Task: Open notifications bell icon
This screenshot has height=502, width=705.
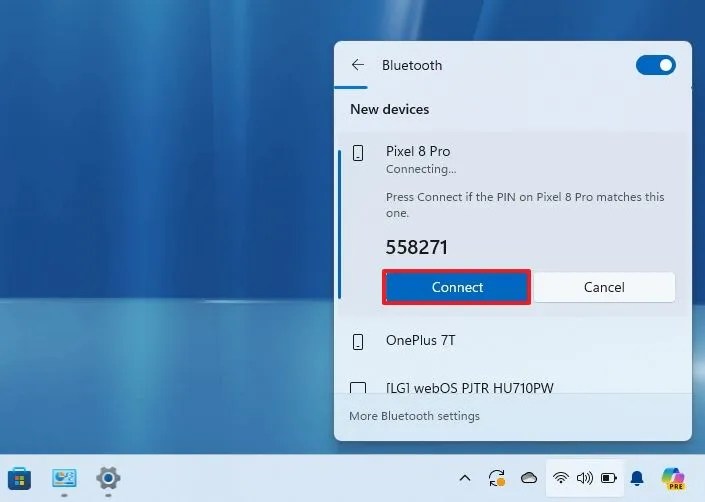Action: tap(637, 478)
